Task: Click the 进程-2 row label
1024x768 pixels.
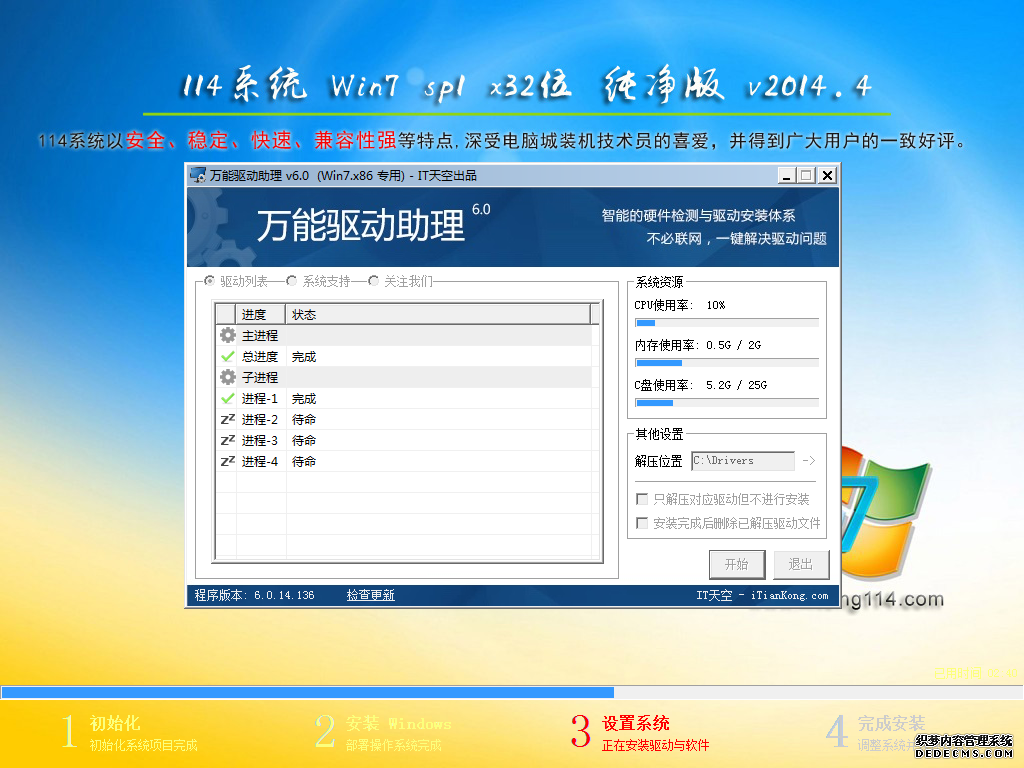Action: point(260,419)
